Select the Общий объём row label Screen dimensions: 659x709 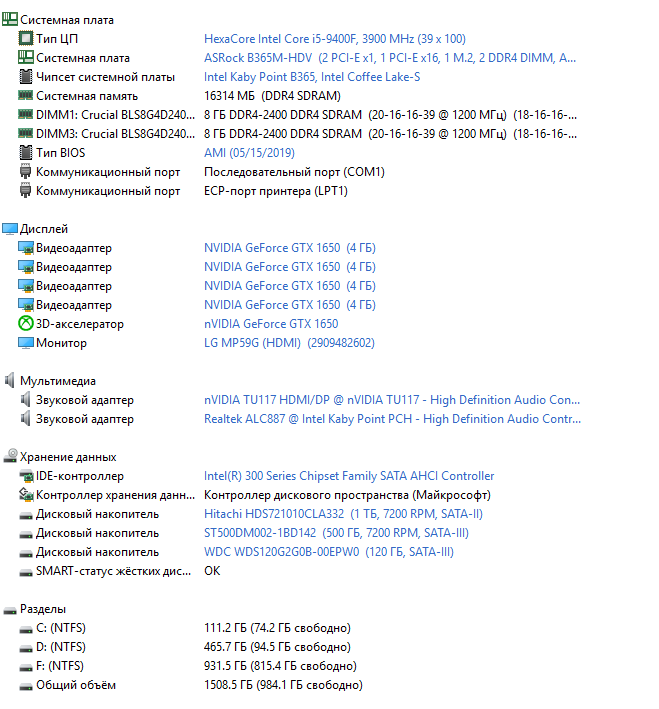pos(76,685)
